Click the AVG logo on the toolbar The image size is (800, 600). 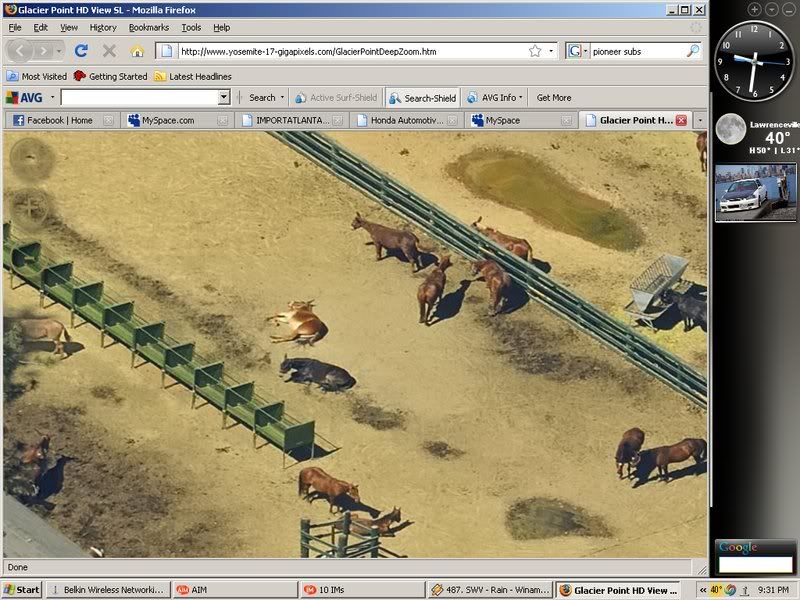coord(25,98)
